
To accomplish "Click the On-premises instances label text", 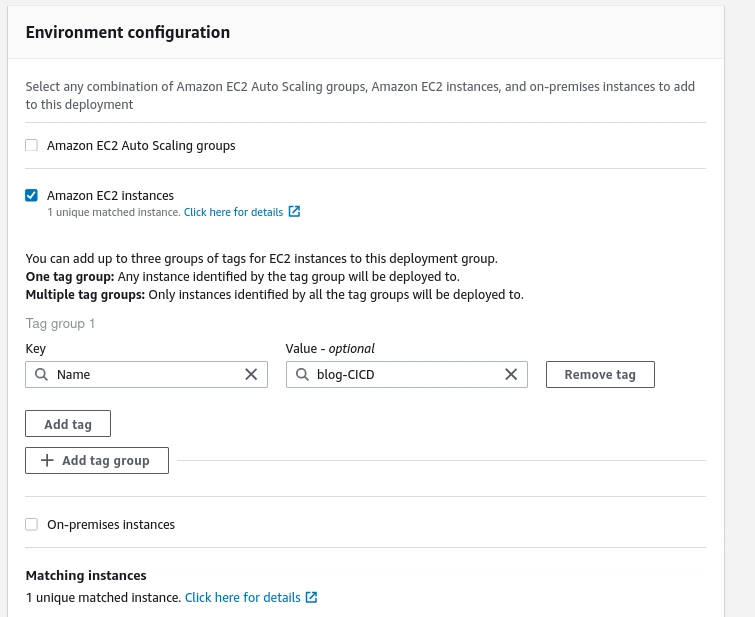I will pyautogui.click(x=111, y=524).
